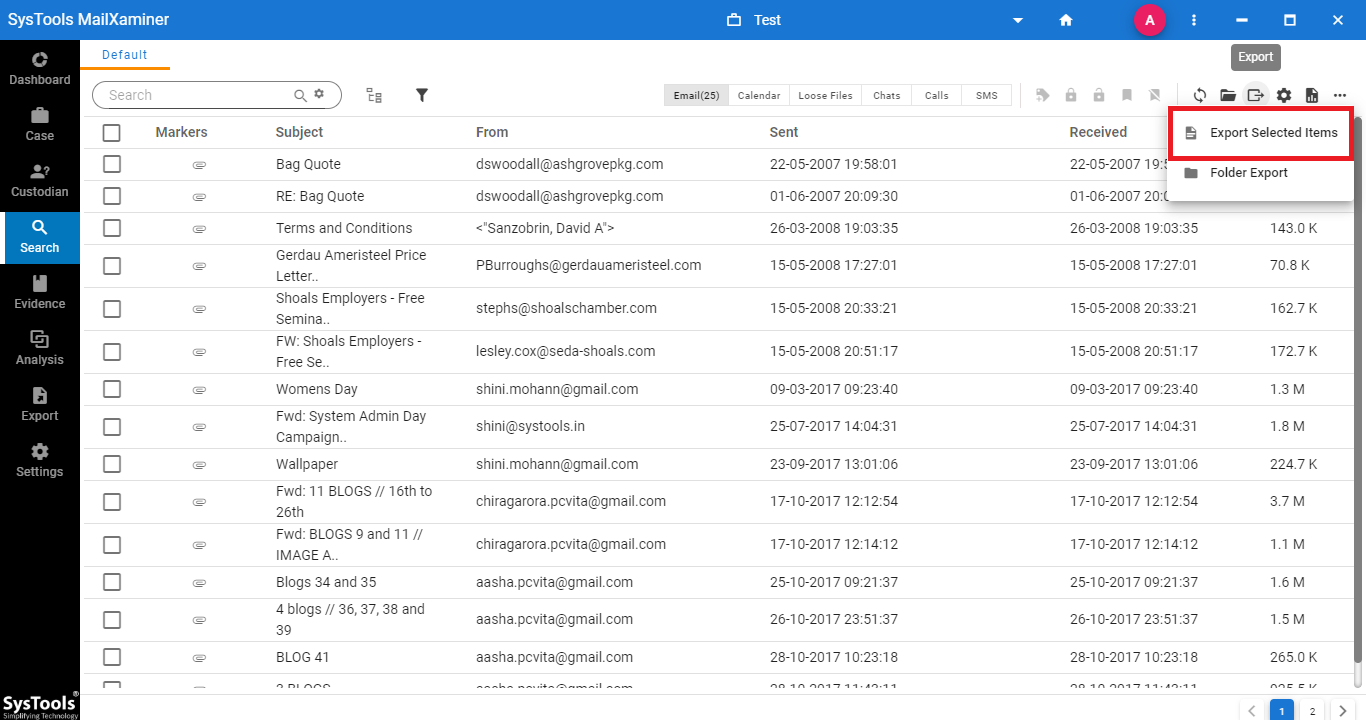Screen dimensions: 1366x720
Task: Choose Export Selected Items from the menu
Action: pos(1260,132)
